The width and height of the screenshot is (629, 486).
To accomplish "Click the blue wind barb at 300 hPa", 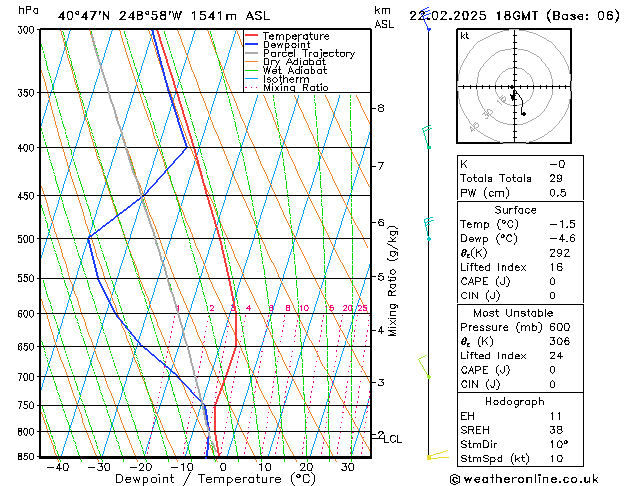I will click(x=426, y=19).
